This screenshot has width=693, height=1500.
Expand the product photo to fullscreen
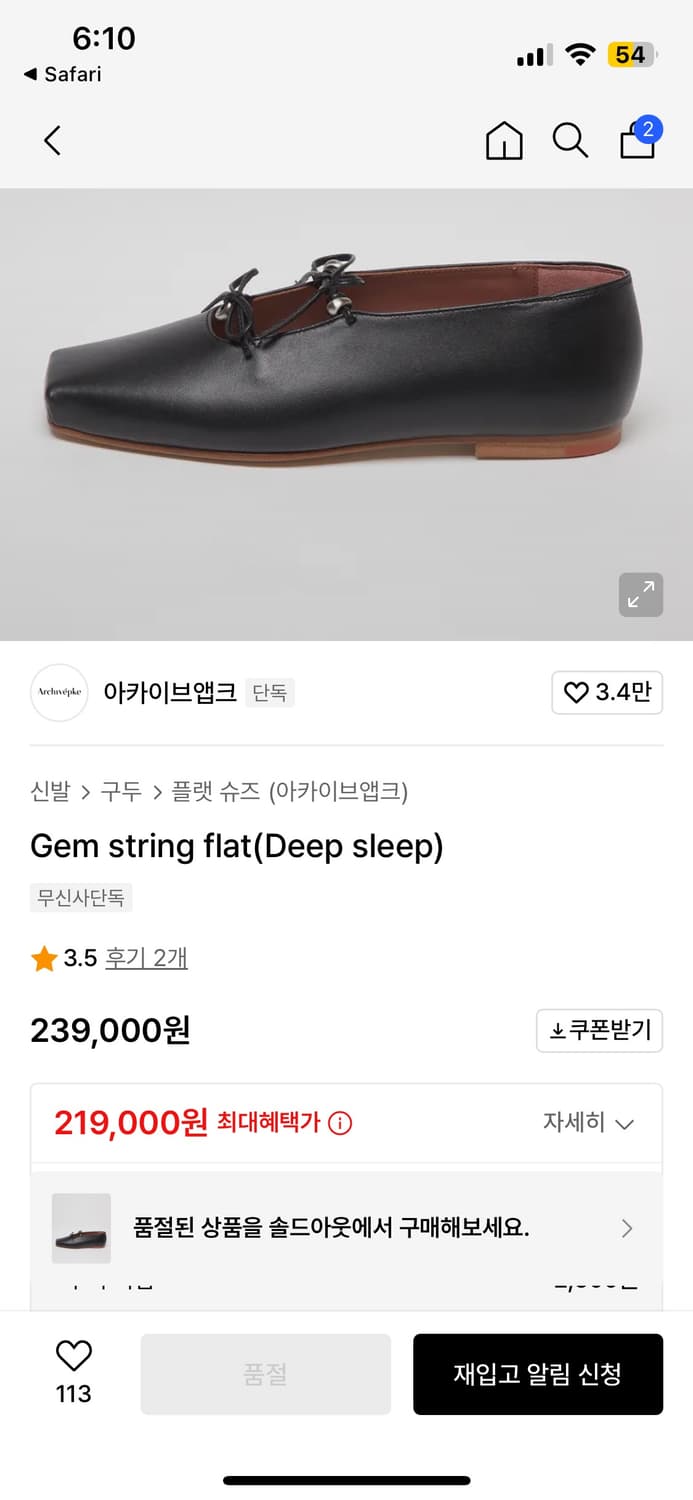pyautogui.click(x=640, y=594)
